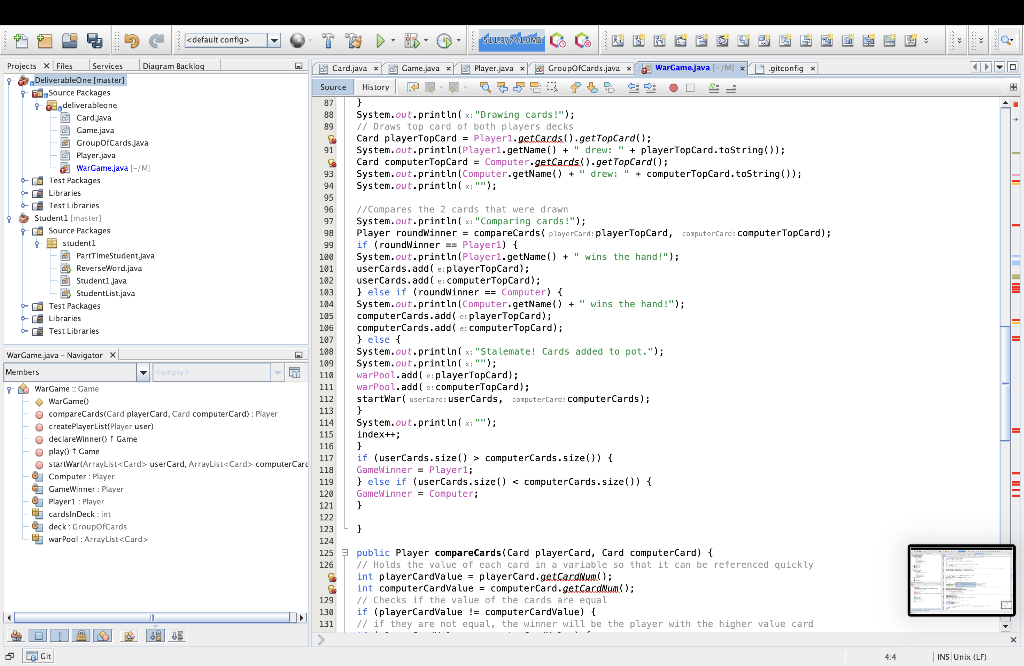Open the Members dropdown in Navigator
This screenshot has height=666, width=1024.
point(143,372)
